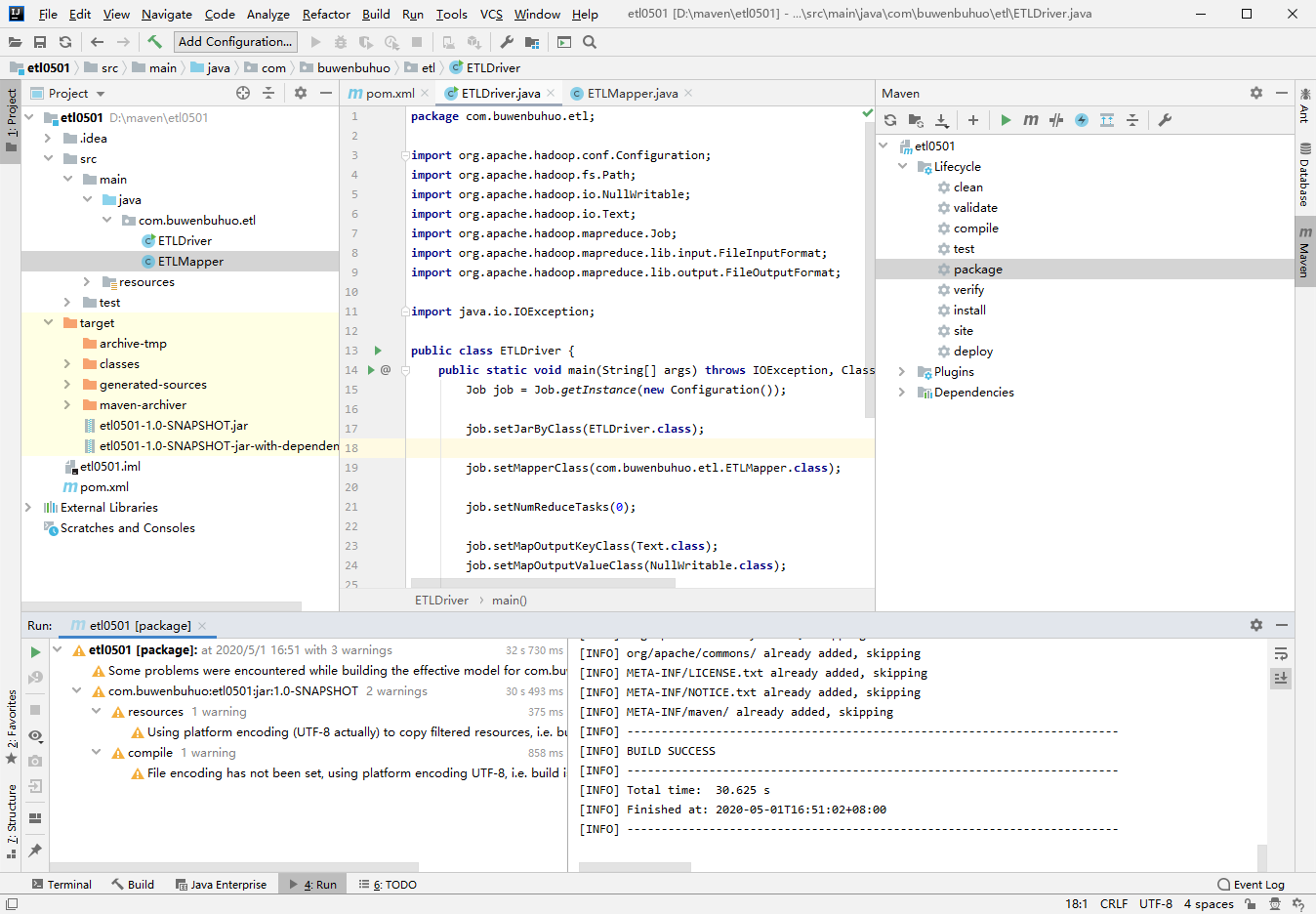Open Project panel gear settings
The height and width of the screenshot is (914, 1316).
tap(301, 93)
